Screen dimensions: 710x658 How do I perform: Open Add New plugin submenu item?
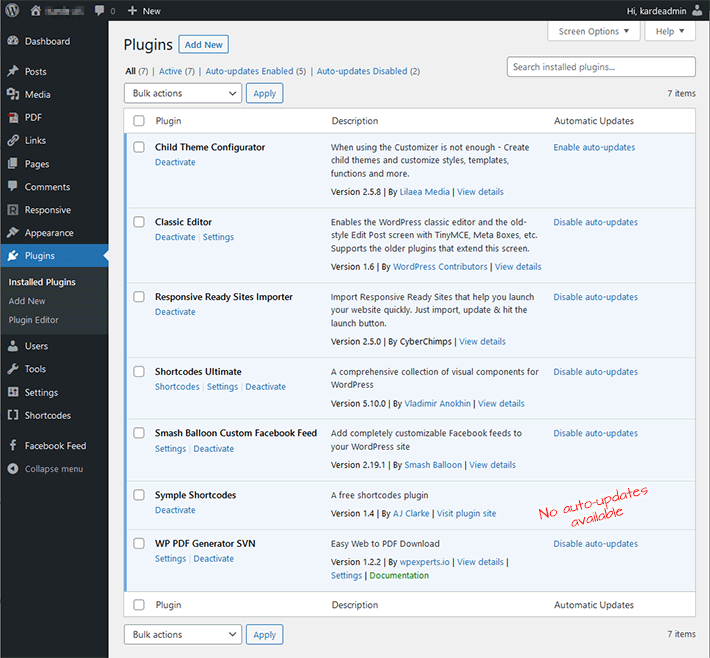pos(27,301)
